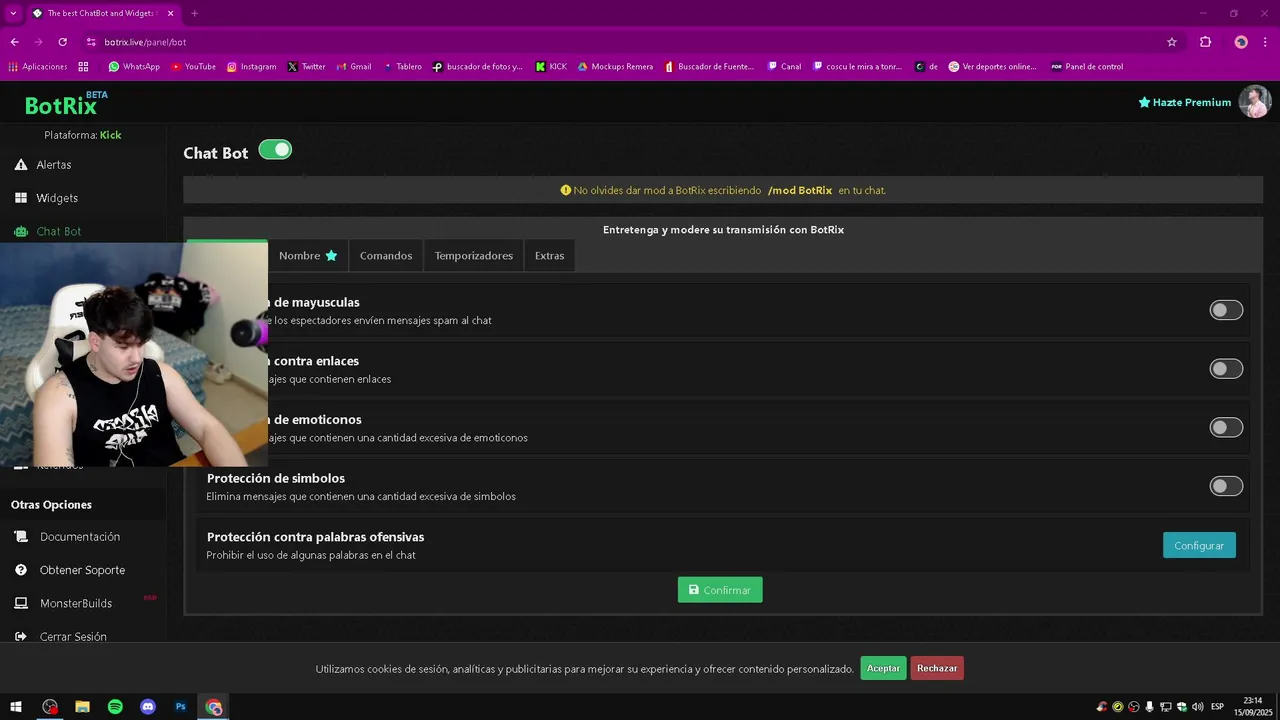
Task: Bookmark this page with the star icon
Action: (1172, 42)
